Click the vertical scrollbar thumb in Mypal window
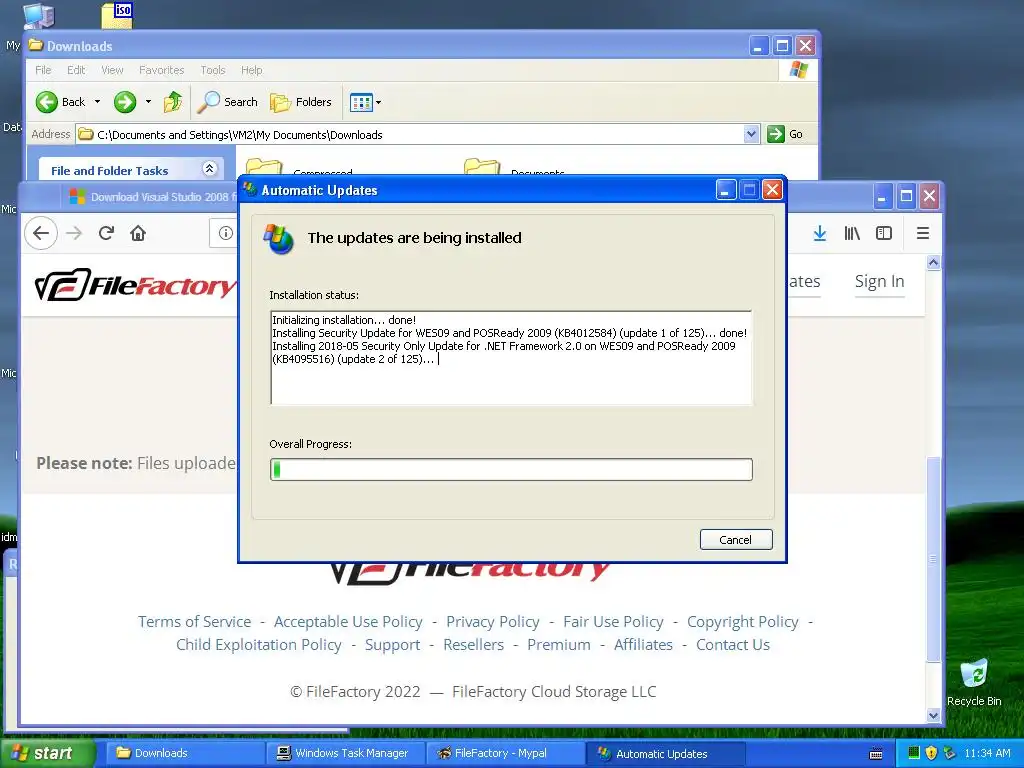1024x768 pixels. click(x=933, y=558)
